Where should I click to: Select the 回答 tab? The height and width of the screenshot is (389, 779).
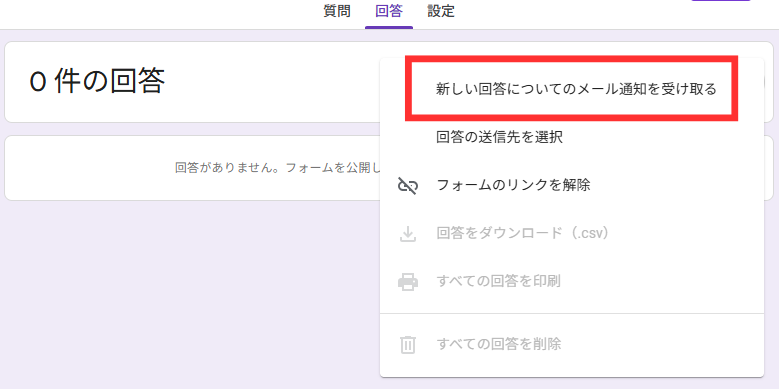(389, 11)
